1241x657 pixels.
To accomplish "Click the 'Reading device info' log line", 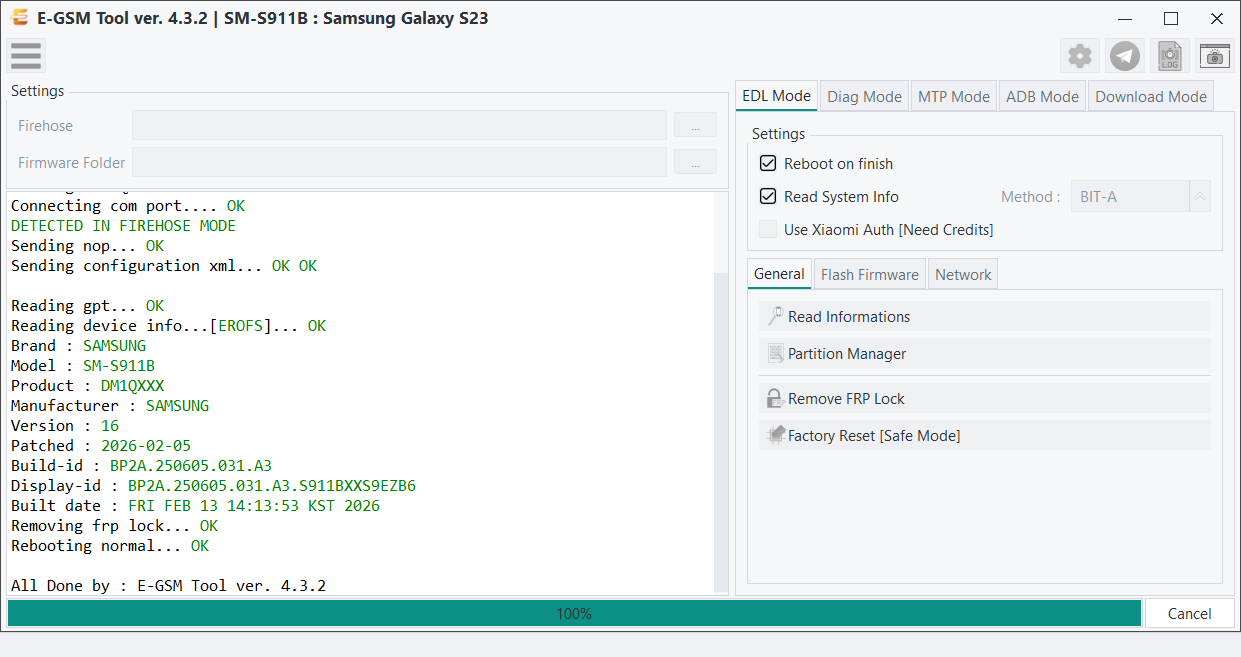I will coord(168,326).
